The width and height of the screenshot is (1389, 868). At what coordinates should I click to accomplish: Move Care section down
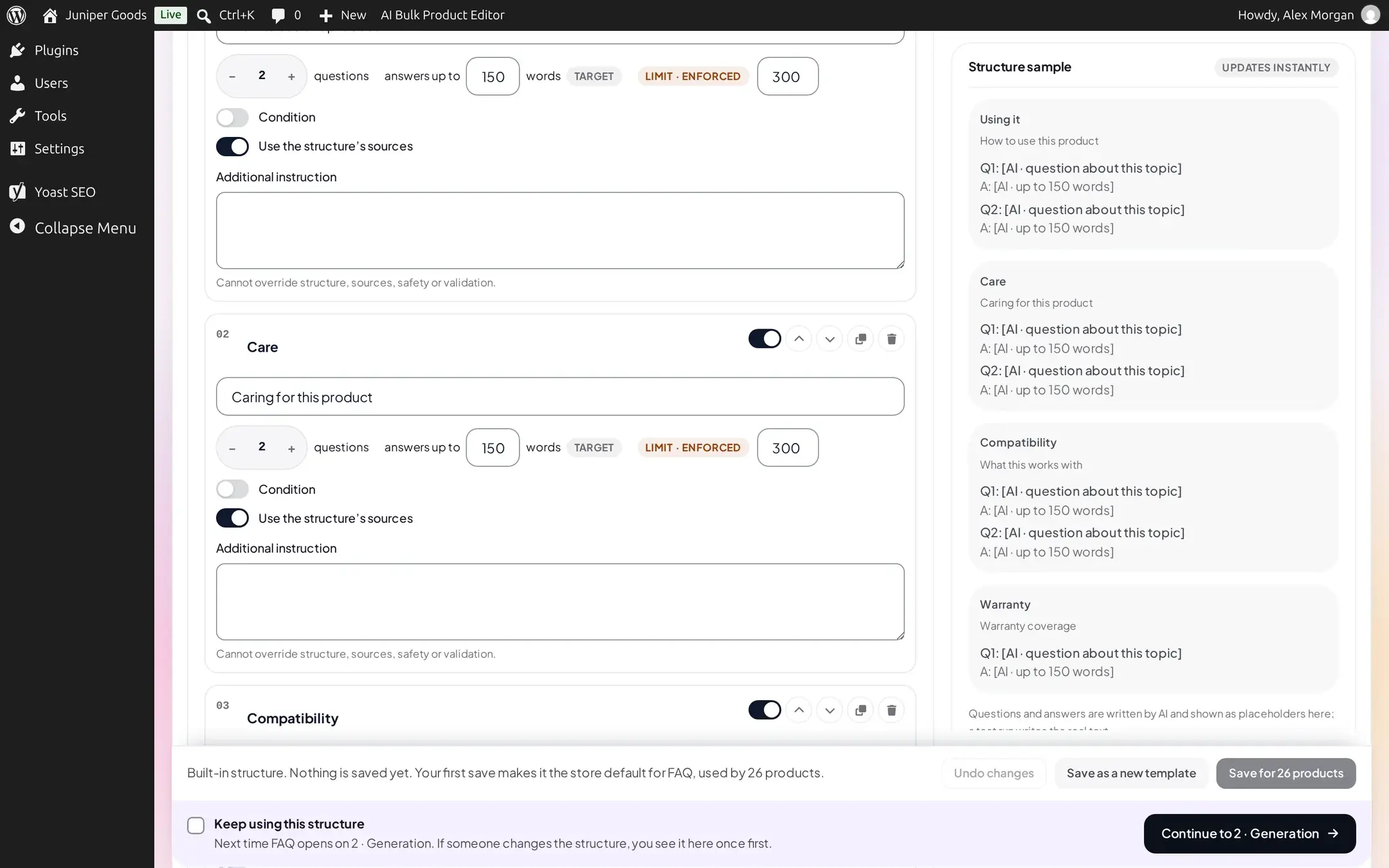830,339
